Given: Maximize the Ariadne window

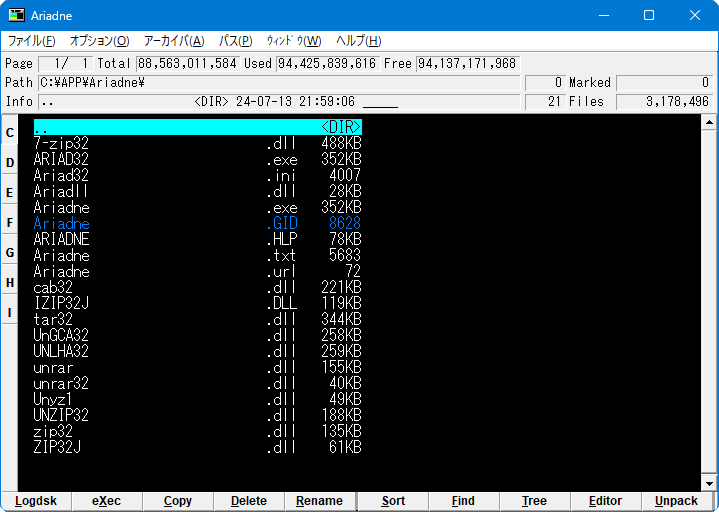Looking at the screenshot, I should coord(649,15).
